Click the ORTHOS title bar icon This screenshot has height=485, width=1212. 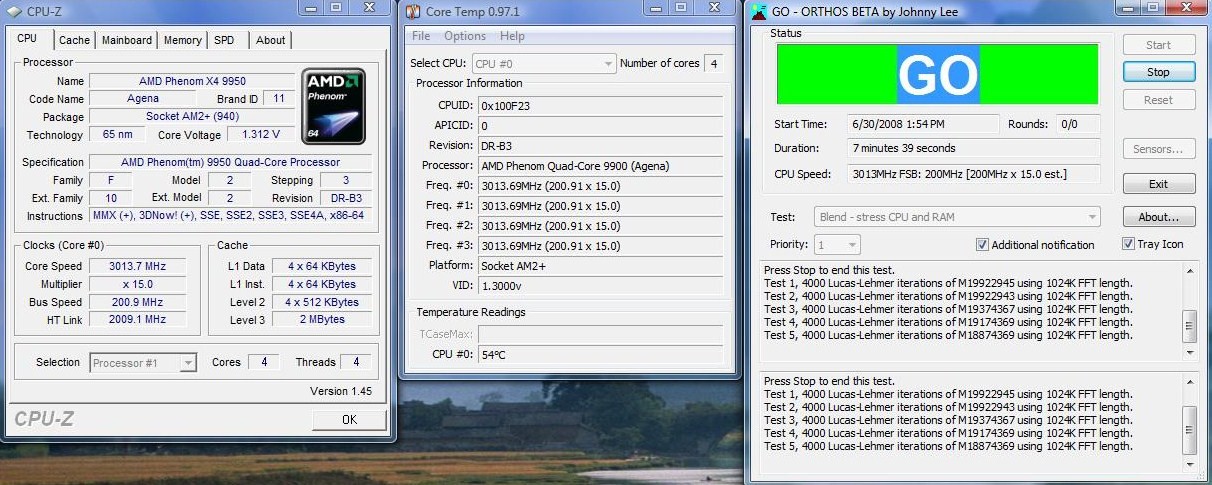[757, 12]
